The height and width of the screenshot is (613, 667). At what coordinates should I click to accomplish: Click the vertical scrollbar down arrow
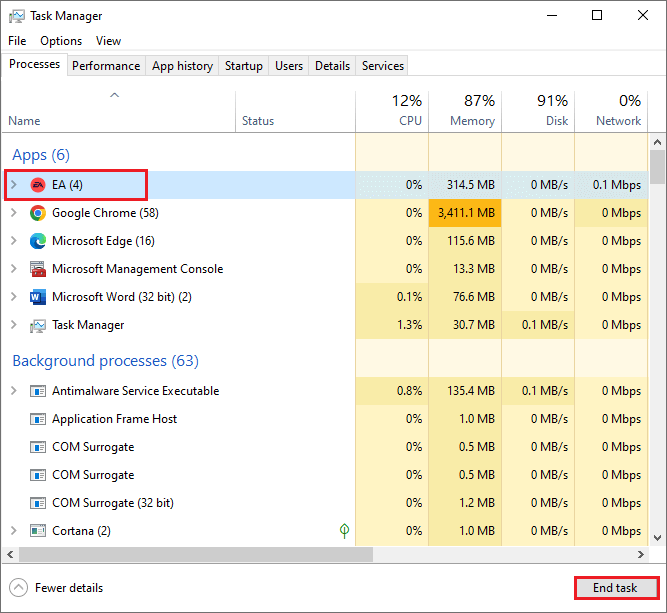[x=657, y=538]
